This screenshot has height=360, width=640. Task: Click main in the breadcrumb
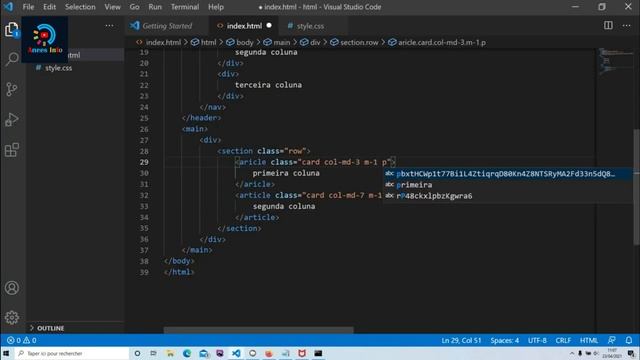[x=281, y=42]
